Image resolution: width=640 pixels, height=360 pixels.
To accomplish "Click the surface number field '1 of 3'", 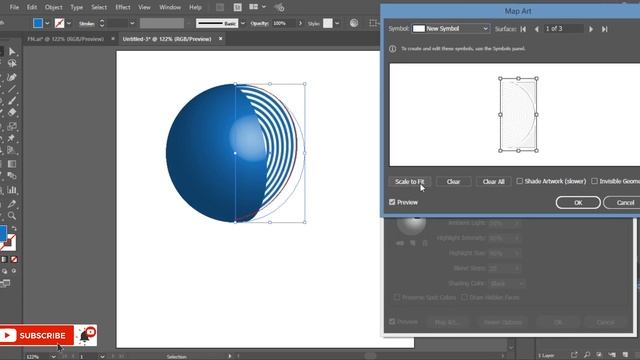I will pos(564,29).
